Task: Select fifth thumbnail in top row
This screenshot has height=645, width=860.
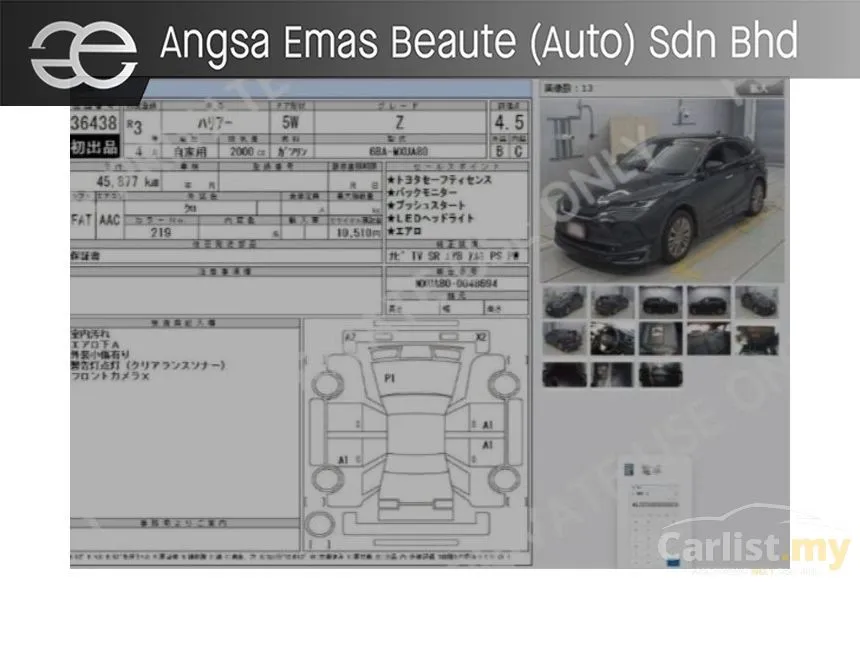Action: coord(757,302)
